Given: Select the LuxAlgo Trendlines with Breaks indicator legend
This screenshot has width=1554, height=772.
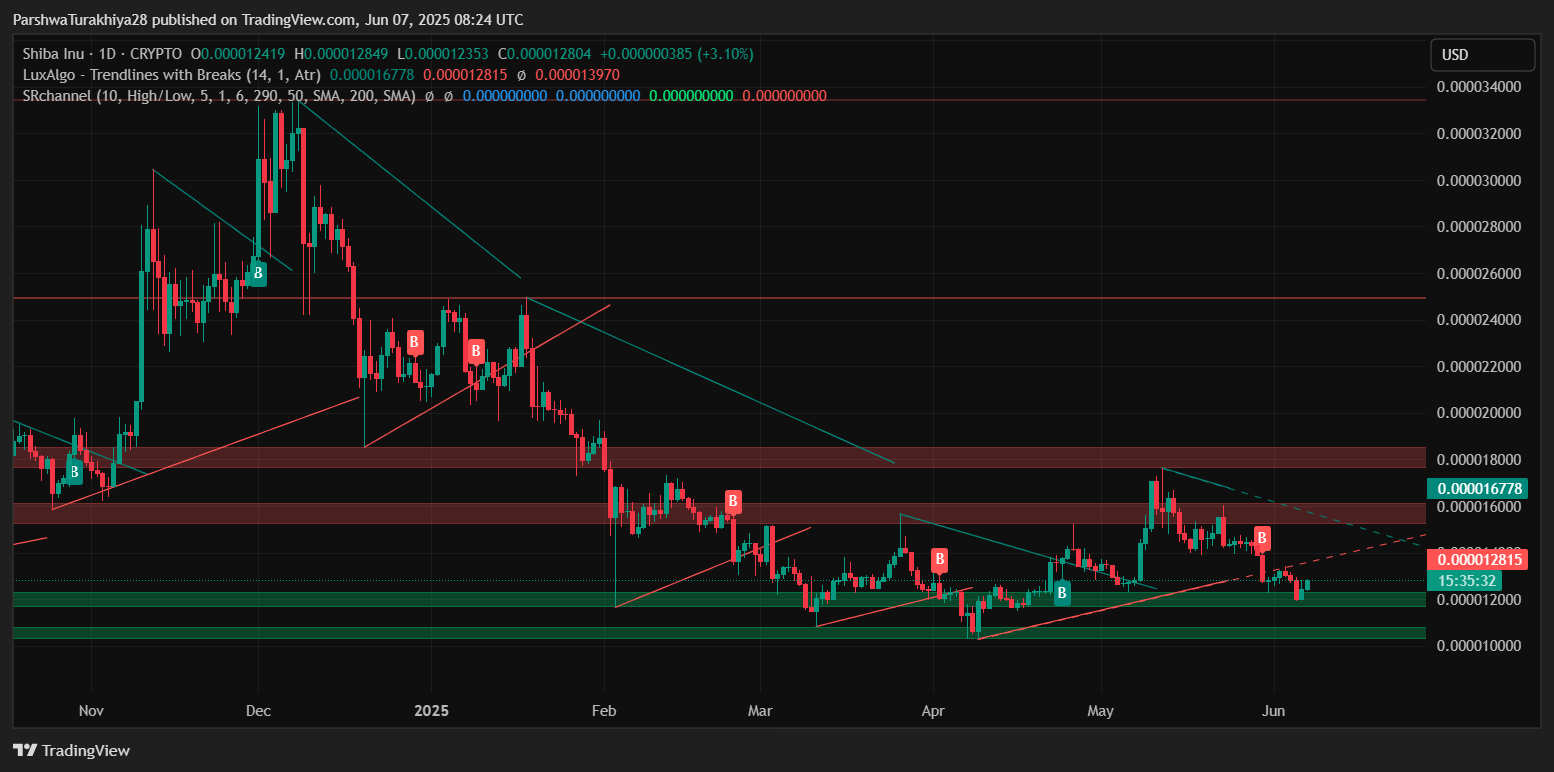Looking at the screenshot, I should pos(172,74).
